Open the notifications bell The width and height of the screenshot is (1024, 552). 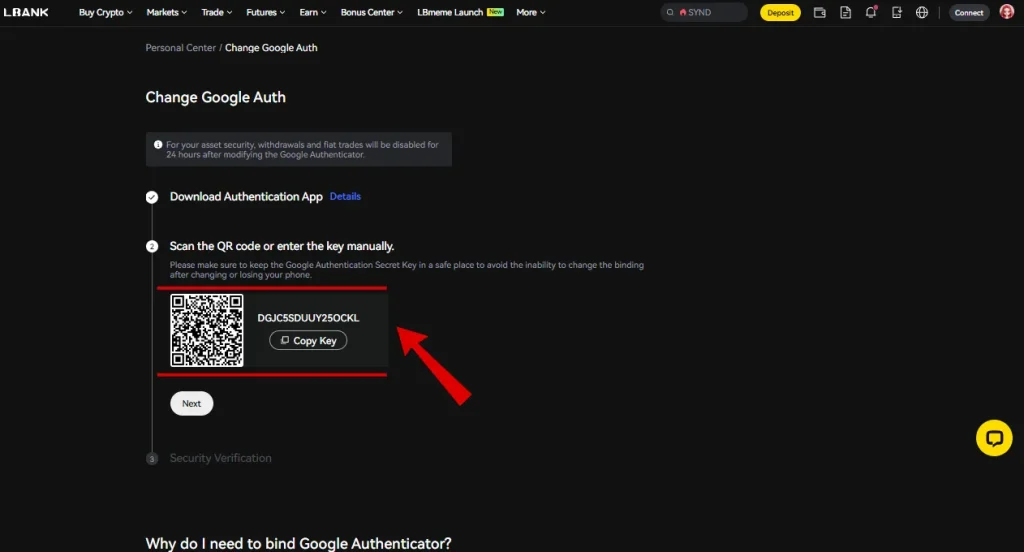coord(871,12)
